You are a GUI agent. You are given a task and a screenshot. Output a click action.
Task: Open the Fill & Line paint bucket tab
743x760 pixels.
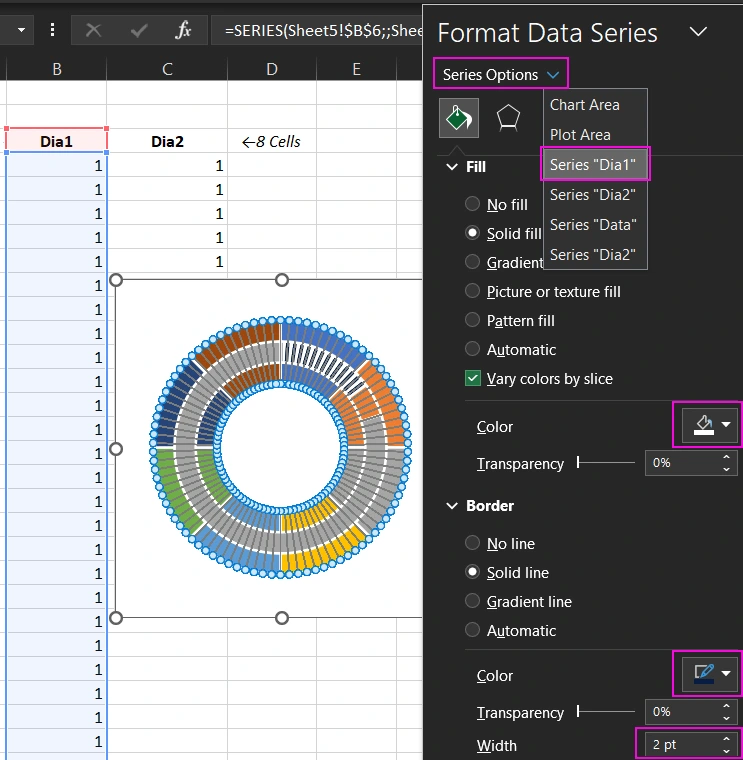459,118
